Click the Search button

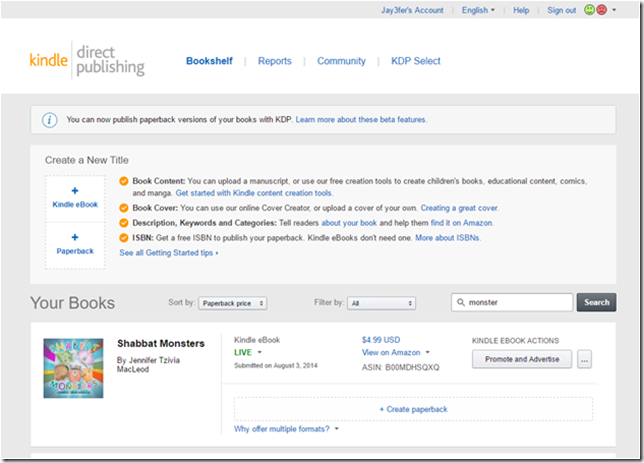tap(596, 302)
